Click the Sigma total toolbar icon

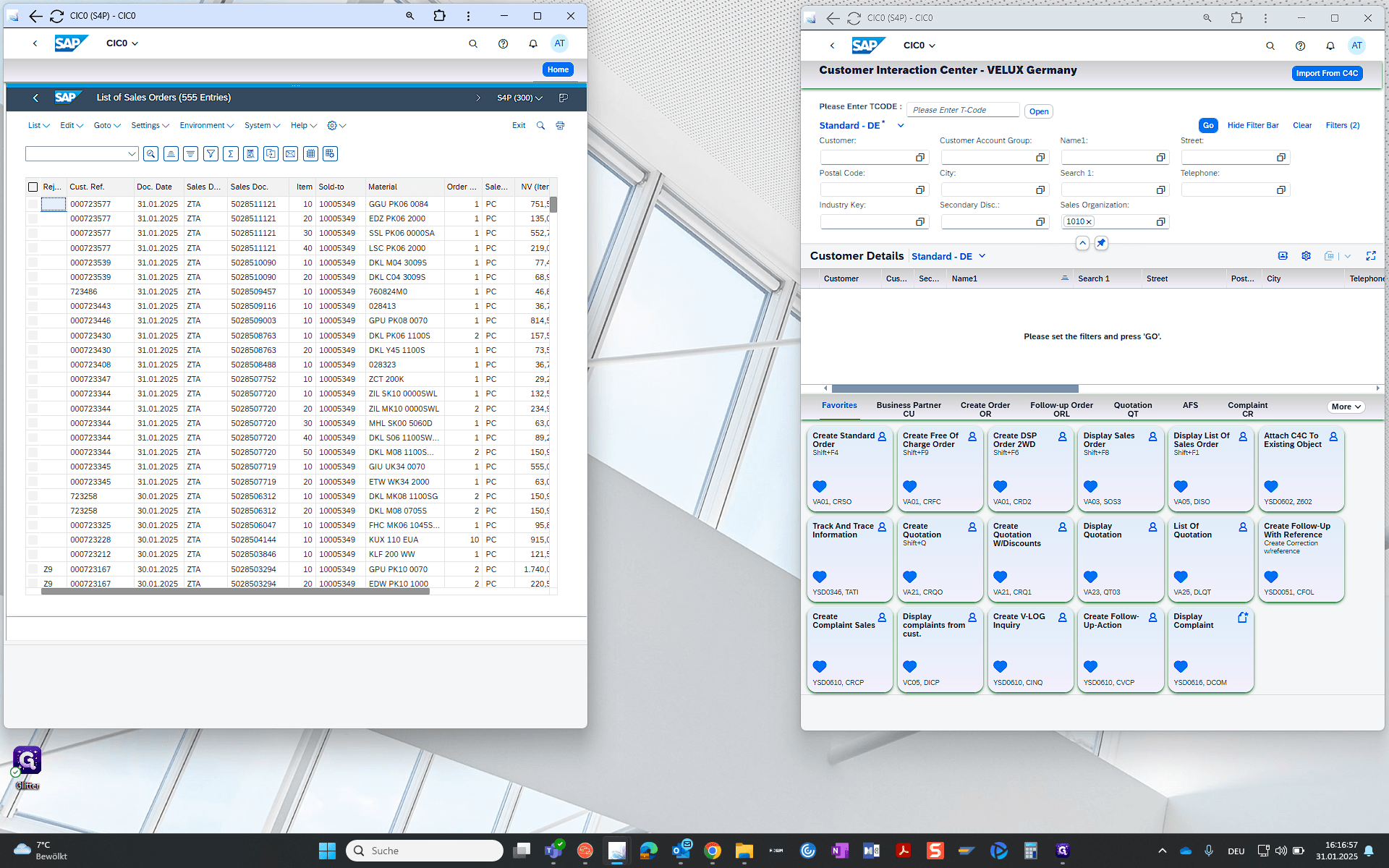coord(231,154)
